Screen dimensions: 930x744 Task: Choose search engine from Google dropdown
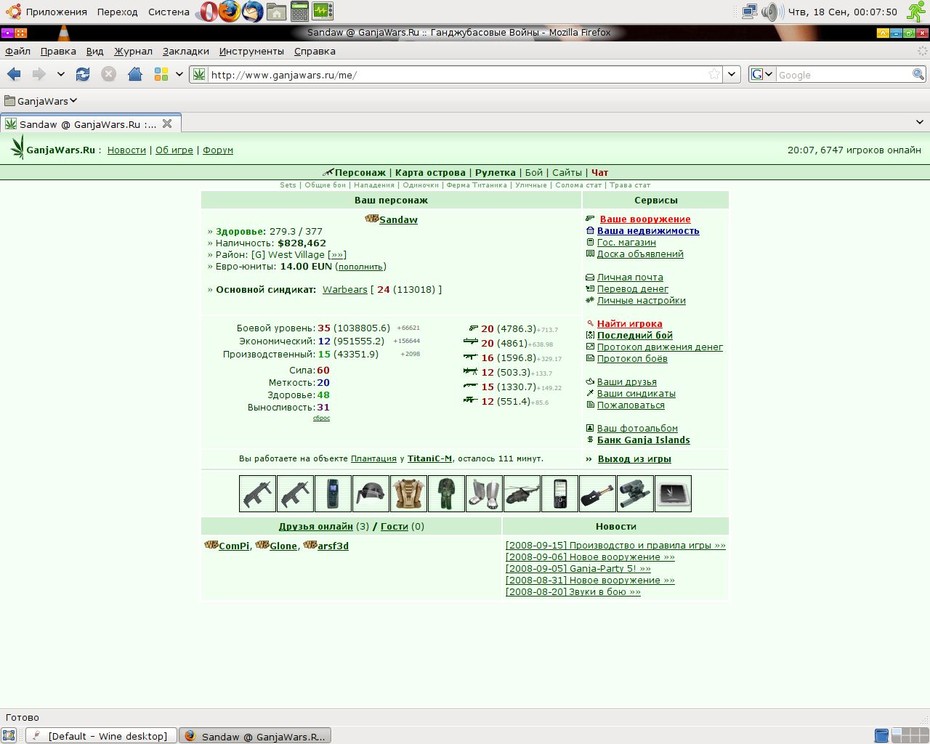(x=762, y=74)
